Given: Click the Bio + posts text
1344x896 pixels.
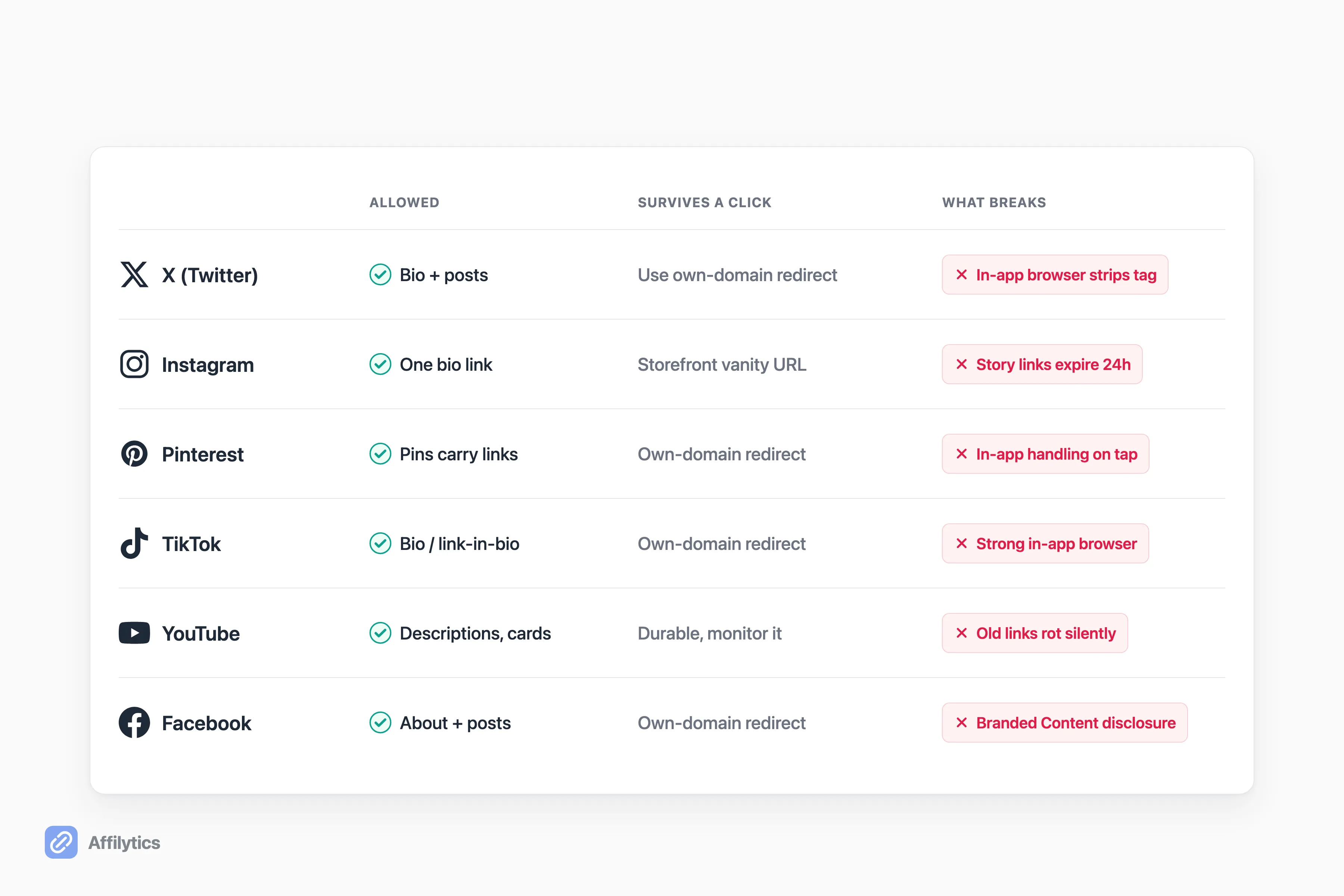Looking at the screenshot, I should pos(444,275).
